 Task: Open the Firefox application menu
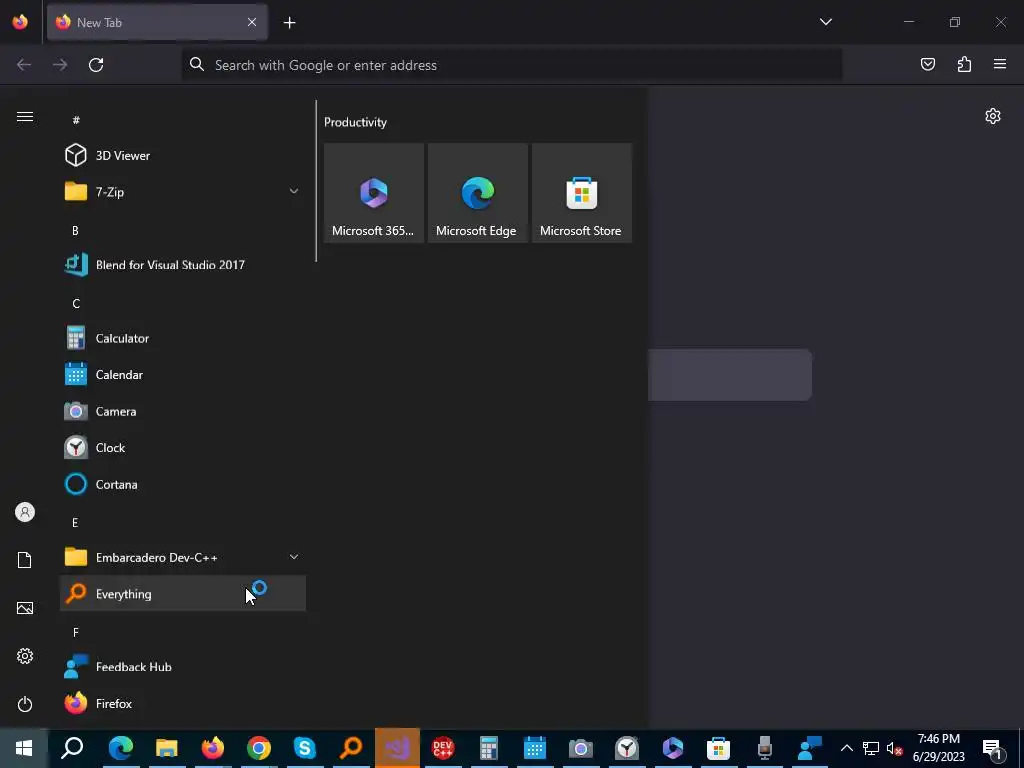tap(1000, 64)
